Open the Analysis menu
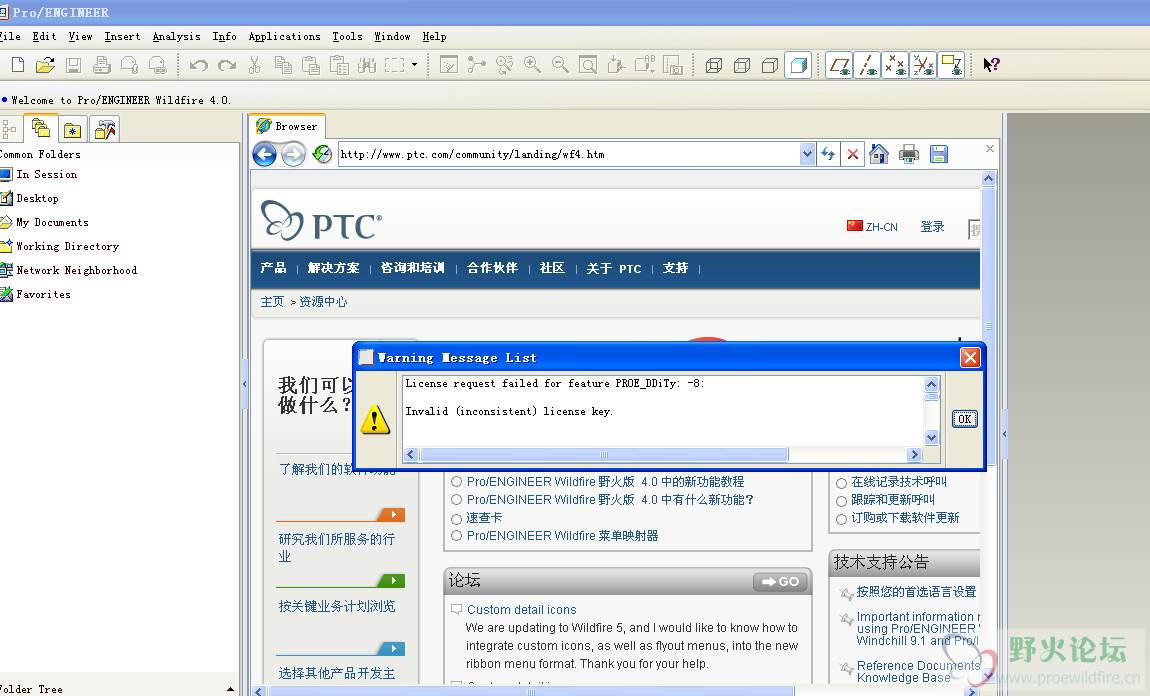This screenshot has height=696, width=1150. 176,37
